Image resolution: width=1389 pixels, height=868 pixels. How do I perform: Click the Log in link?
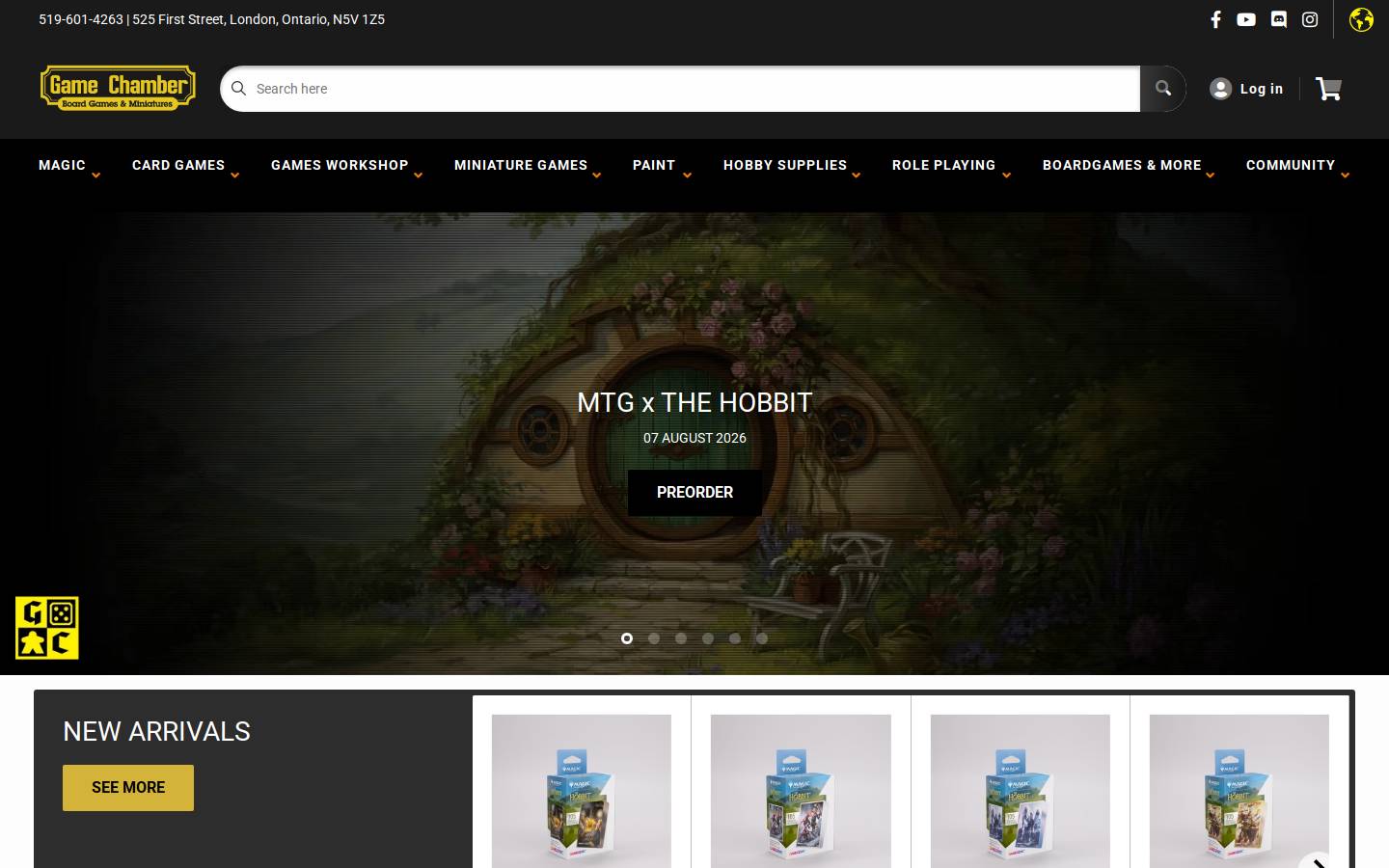click(1262, 89)
